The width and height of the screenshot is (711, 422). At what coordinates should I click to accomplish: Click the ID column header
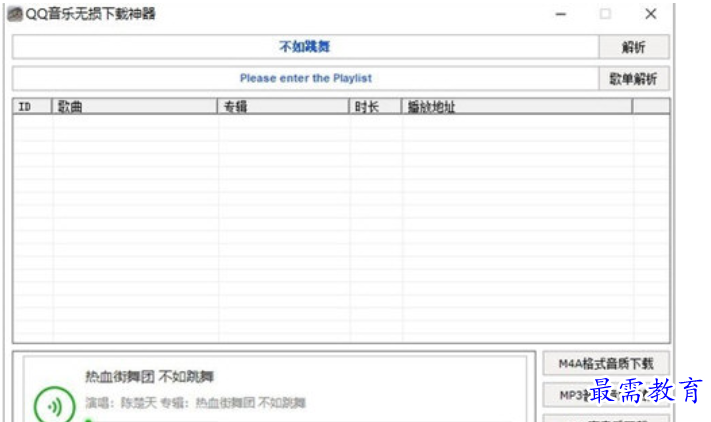[33, 107]
